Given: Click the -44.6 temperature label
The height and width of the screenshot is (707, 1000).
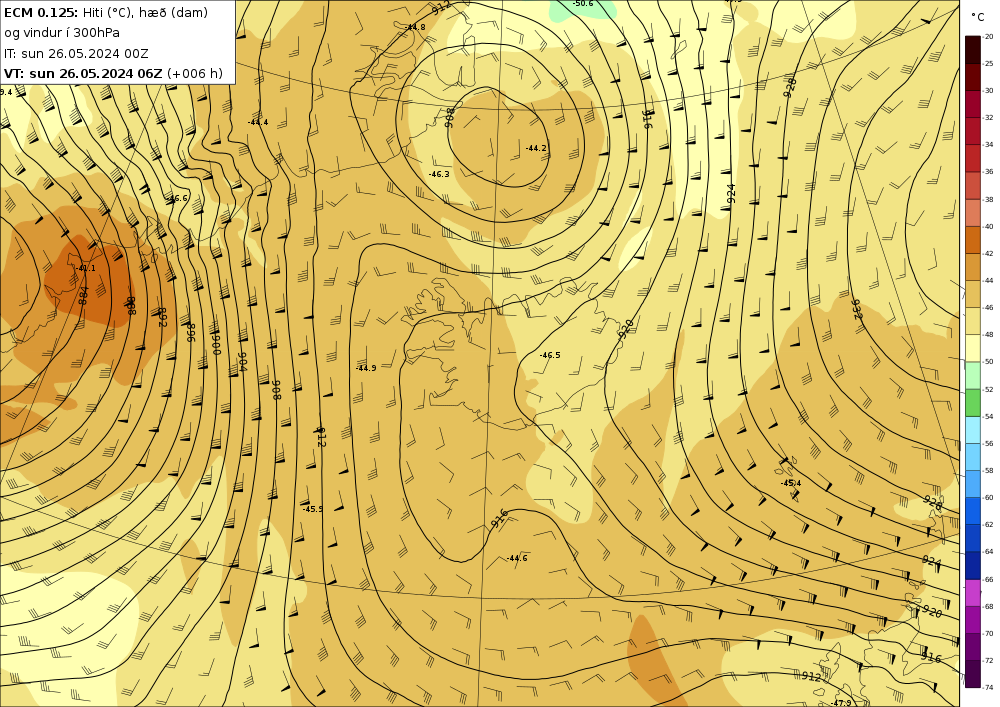Looking at the screenshot, I should pyautogui.click(x=517, y=558).
